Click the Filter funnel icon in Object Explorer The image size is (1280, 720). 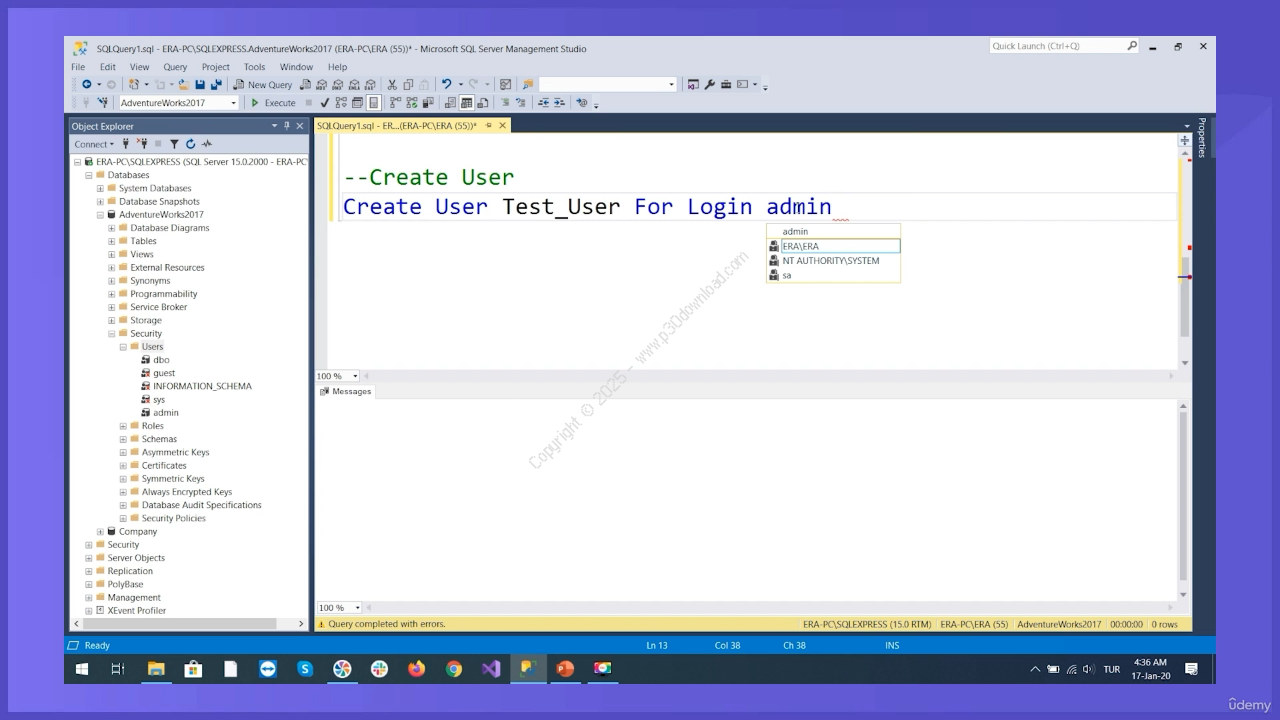[x=174, y=144]
